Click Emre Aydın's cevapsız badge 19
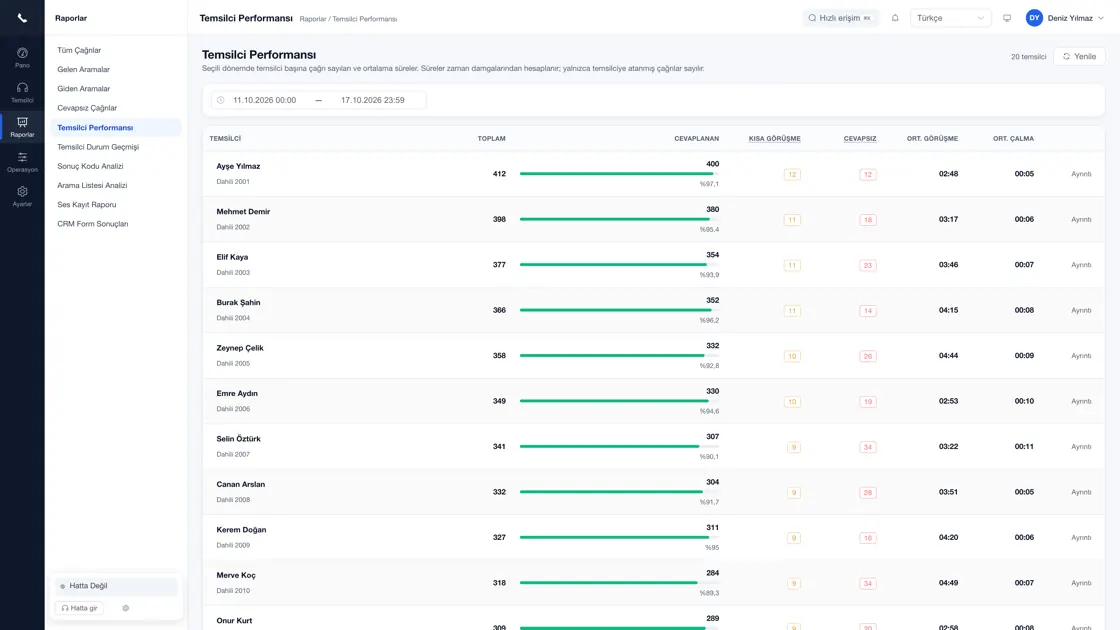The width and height of the screenshot is (1120, 630). click(868, 401)
